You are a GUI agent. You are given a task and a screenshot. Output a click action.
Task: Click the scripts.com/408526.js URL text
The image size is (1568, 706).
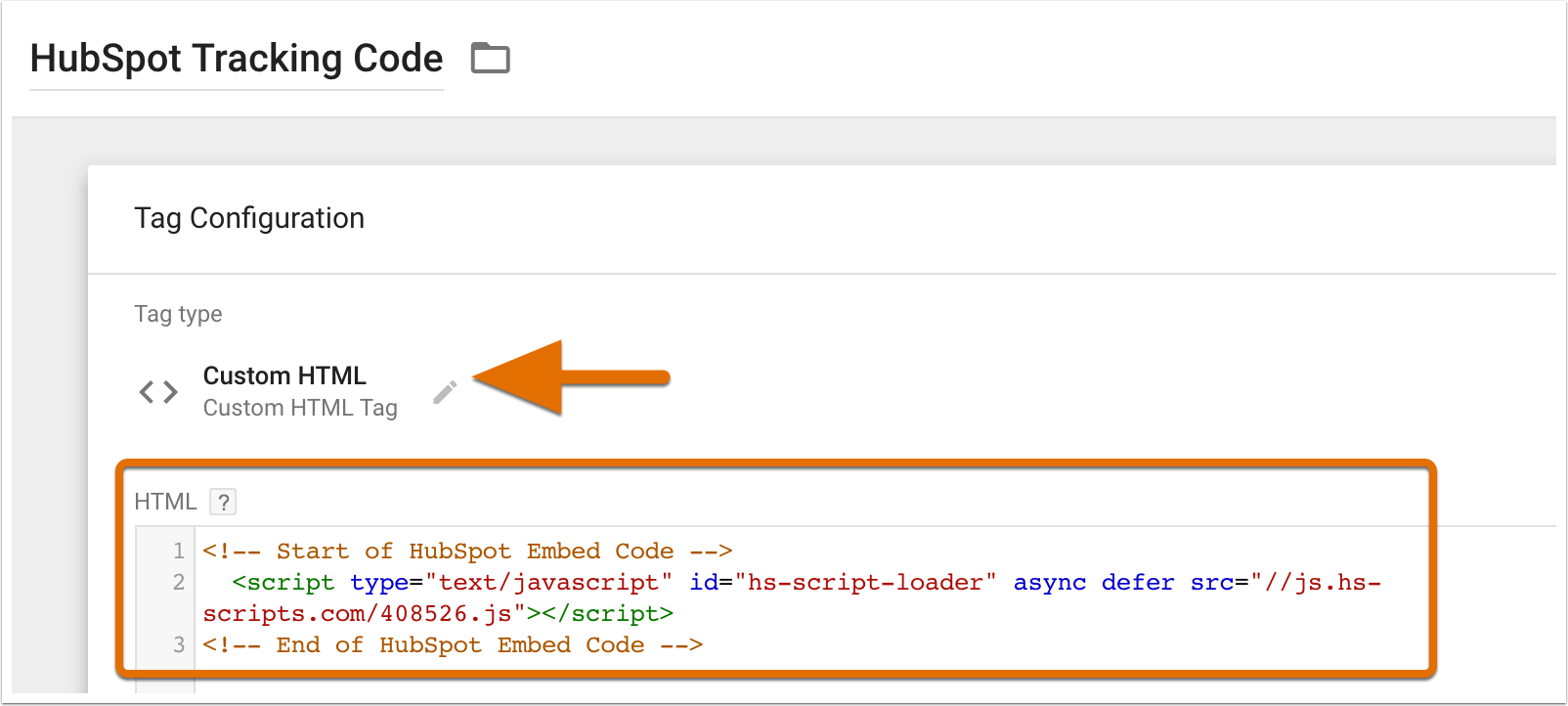tap(358, 614)
